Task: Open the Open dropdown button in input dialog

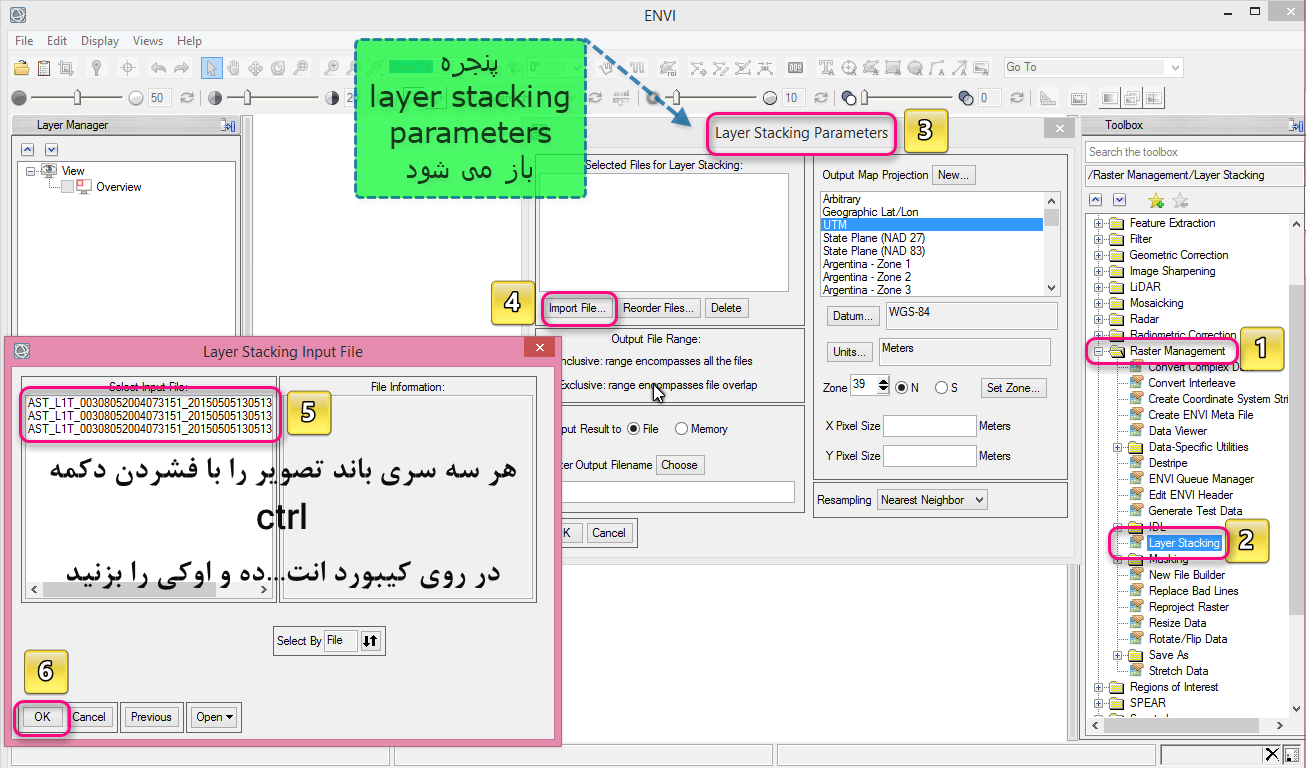Action: (215, 717)
